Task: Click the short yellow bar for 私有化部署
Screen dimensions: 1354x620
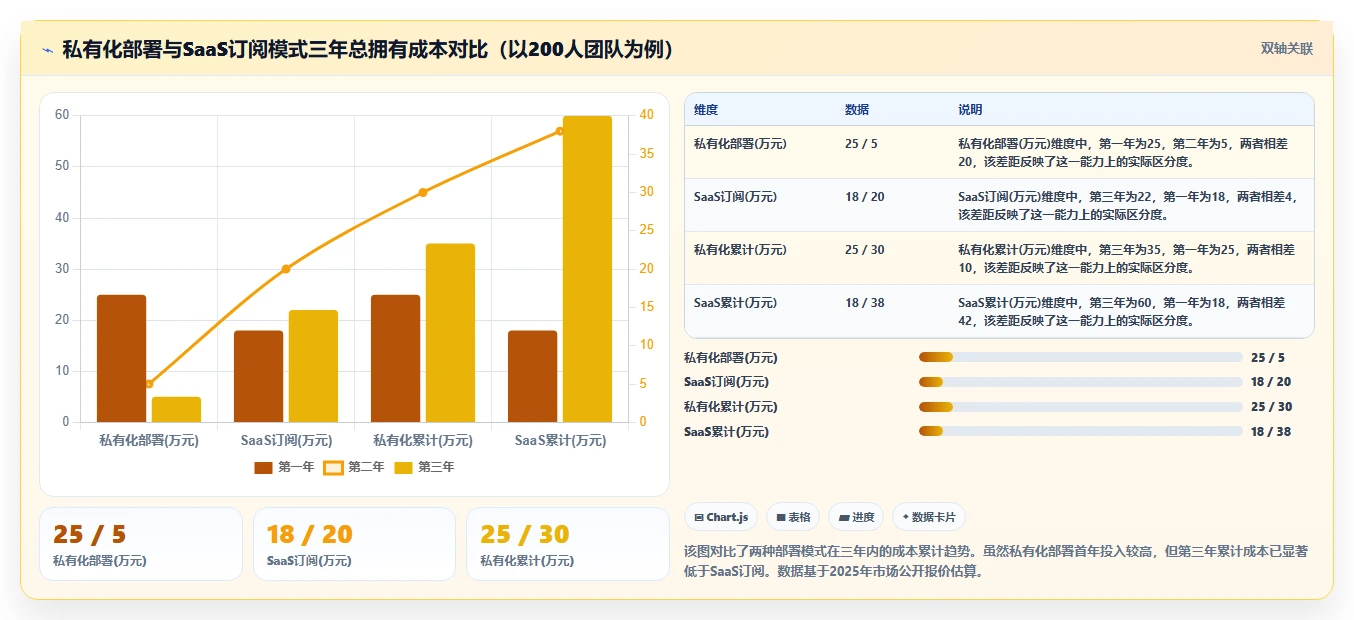Action: [x=176, y=409]
